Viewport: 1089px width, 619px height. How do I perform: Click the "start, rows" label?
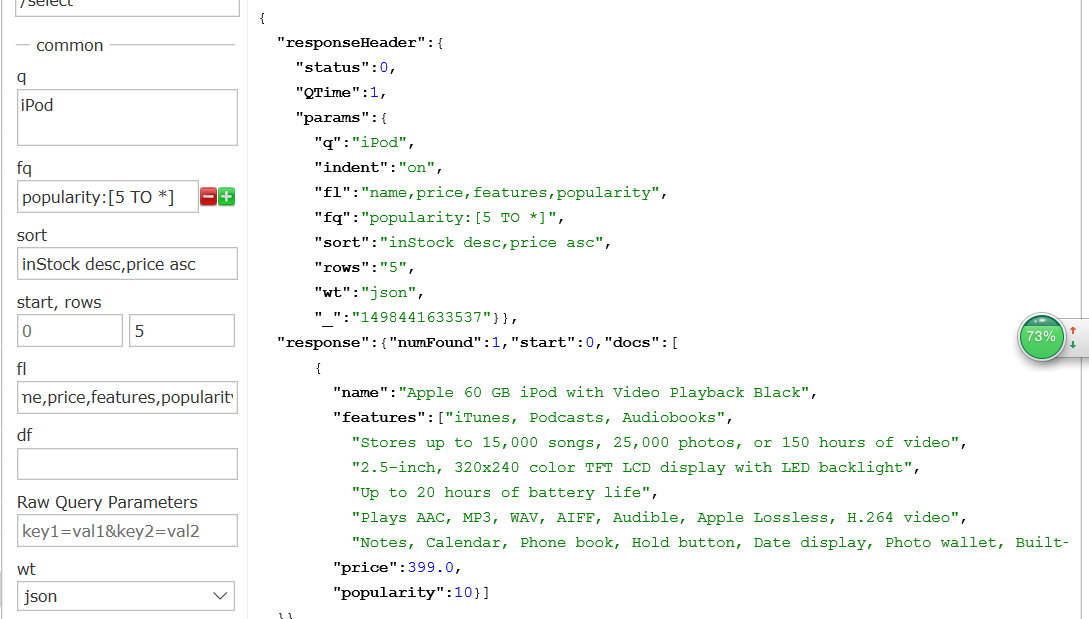point(59,302)
